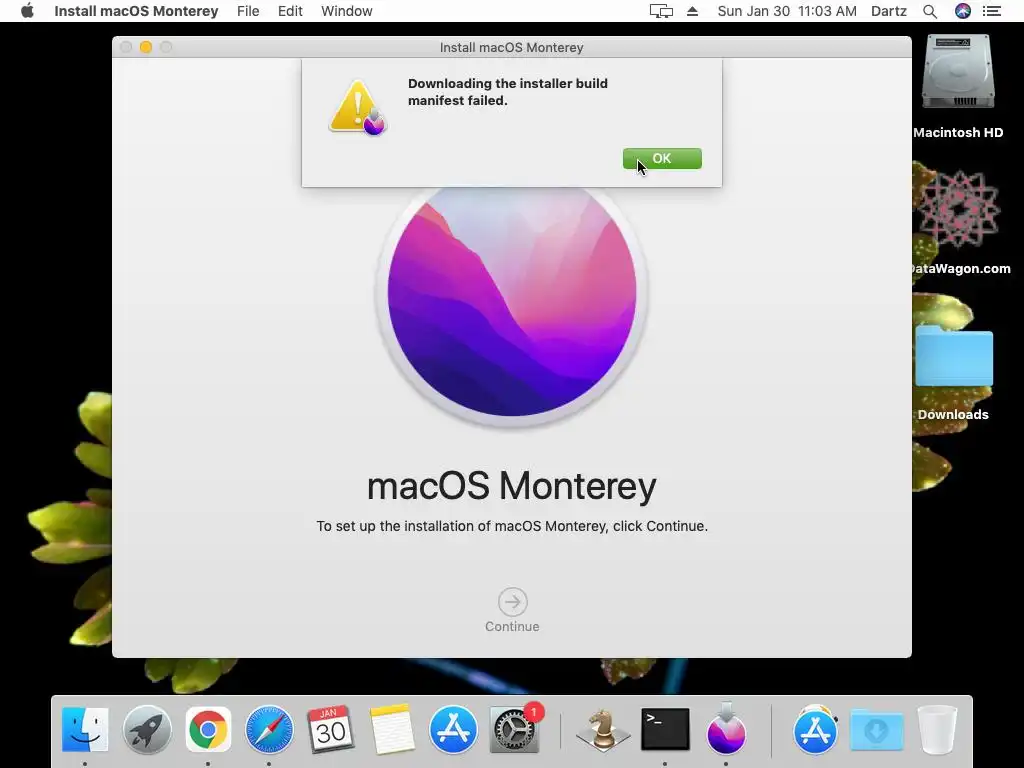
Task: Click the Dartz user name menu
Action: (x=889, y=11)
